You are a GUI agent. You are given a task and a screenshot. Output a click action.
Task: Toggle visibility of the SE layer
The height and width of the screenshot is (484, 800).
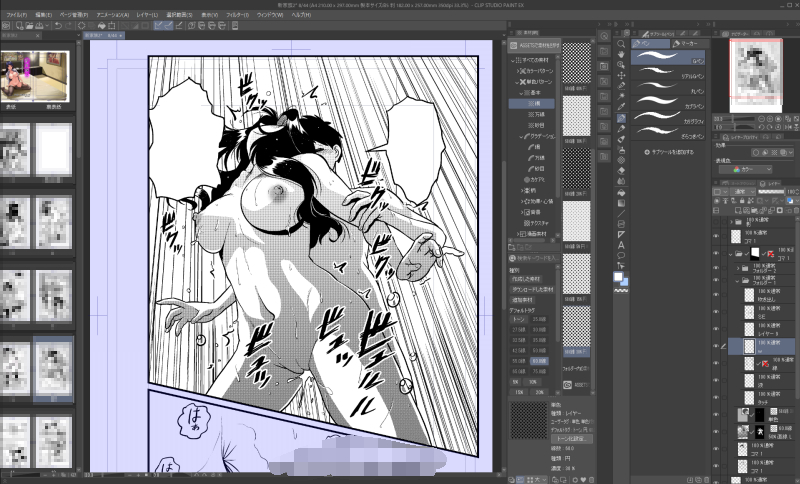pos(716,312)
